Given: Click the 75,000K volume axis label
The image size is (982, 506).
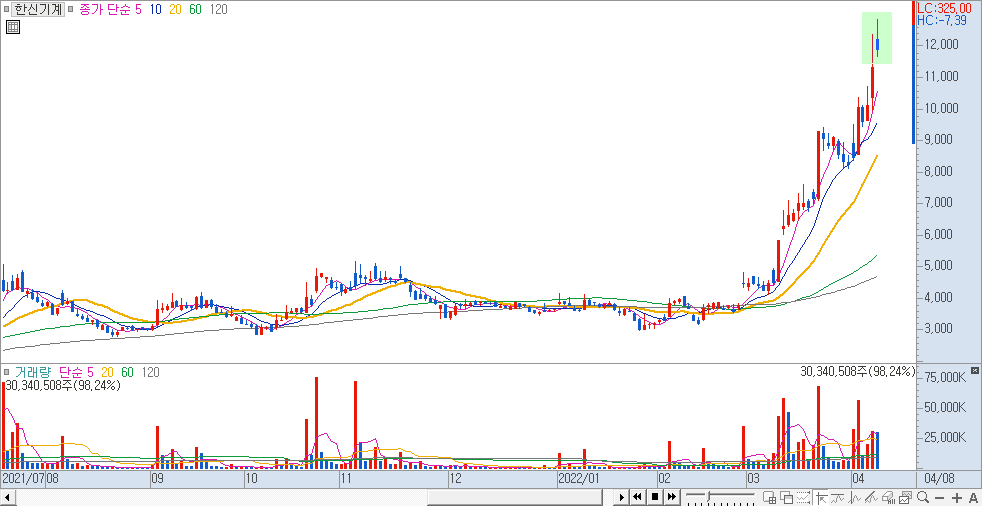Looking at the screenshot, I should click(945, 378).
